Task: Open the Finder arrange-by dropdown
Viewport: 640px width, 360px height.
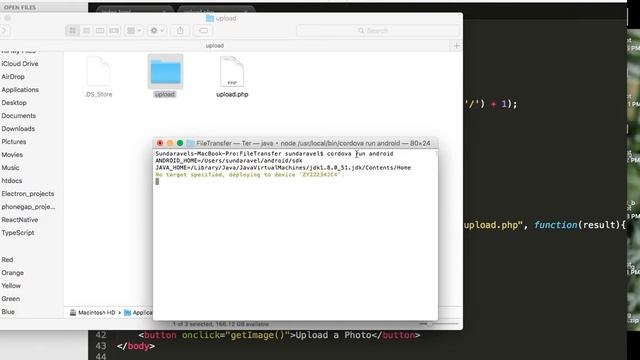Action: [134, 31]
